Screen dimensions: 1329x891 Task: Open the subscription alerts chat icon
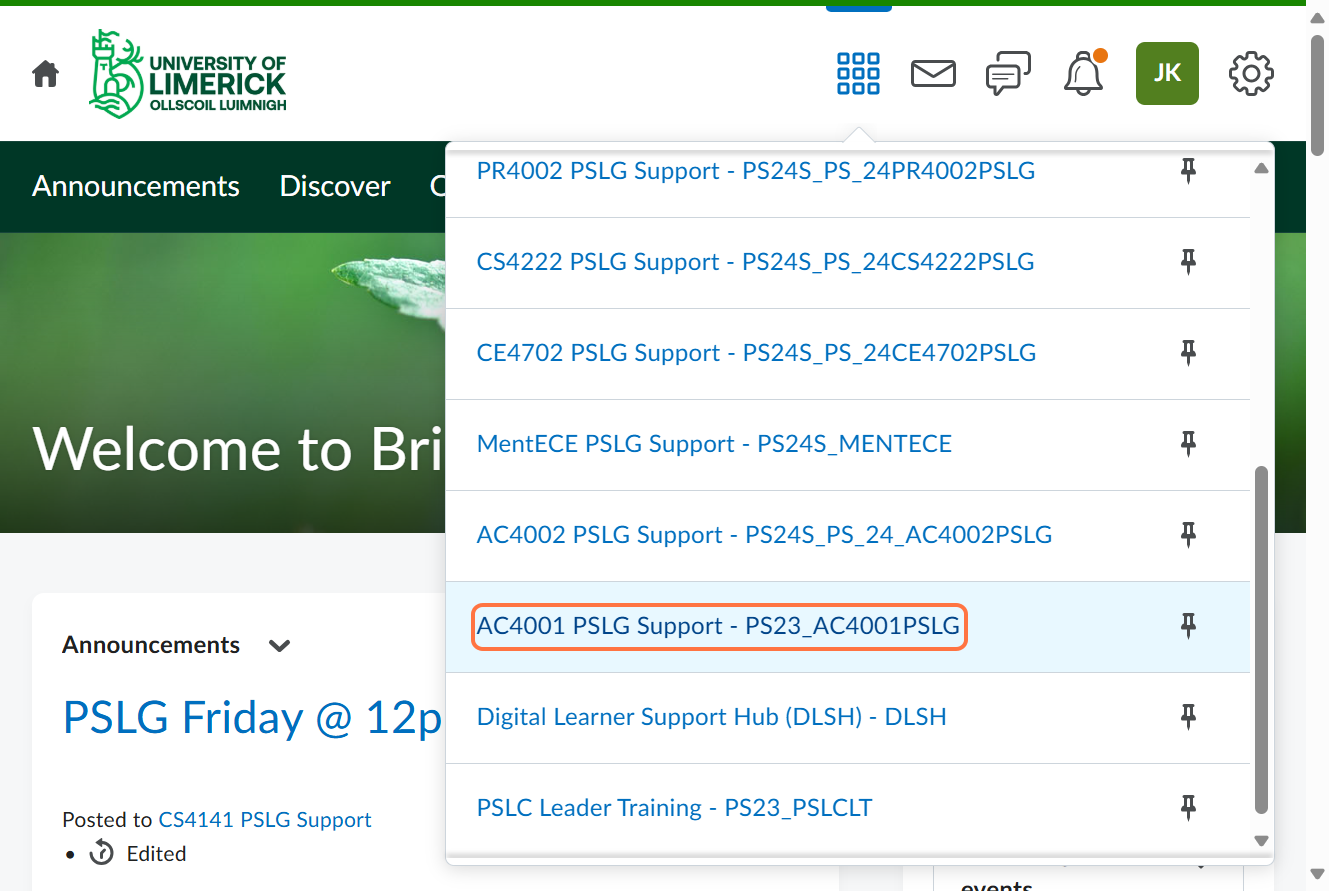tap(1008, 74)
